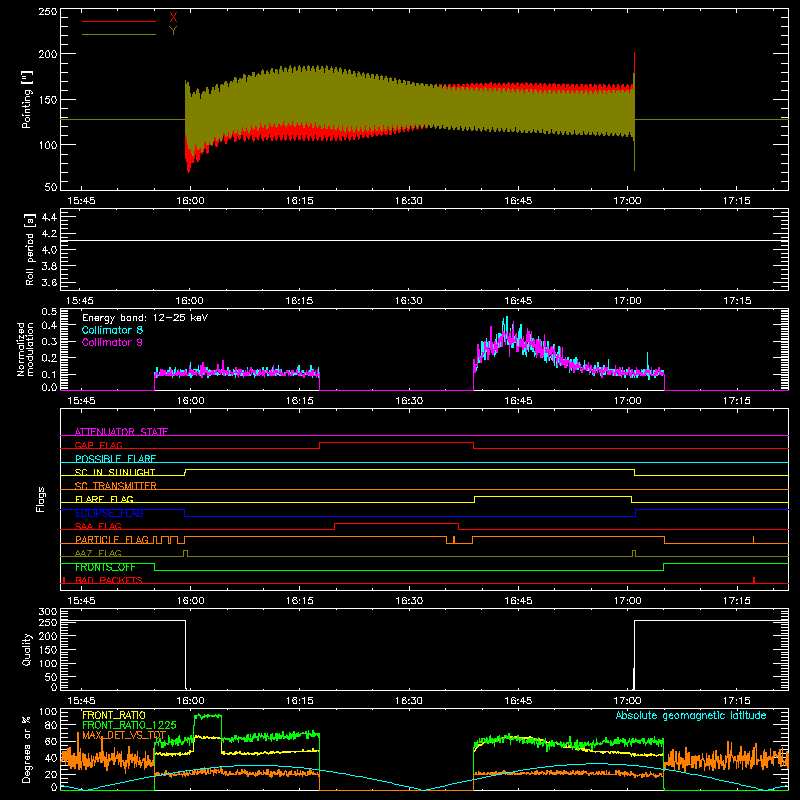
Task: Select the SC_TRANSMITTER flag label
Action: click(115, 485)
